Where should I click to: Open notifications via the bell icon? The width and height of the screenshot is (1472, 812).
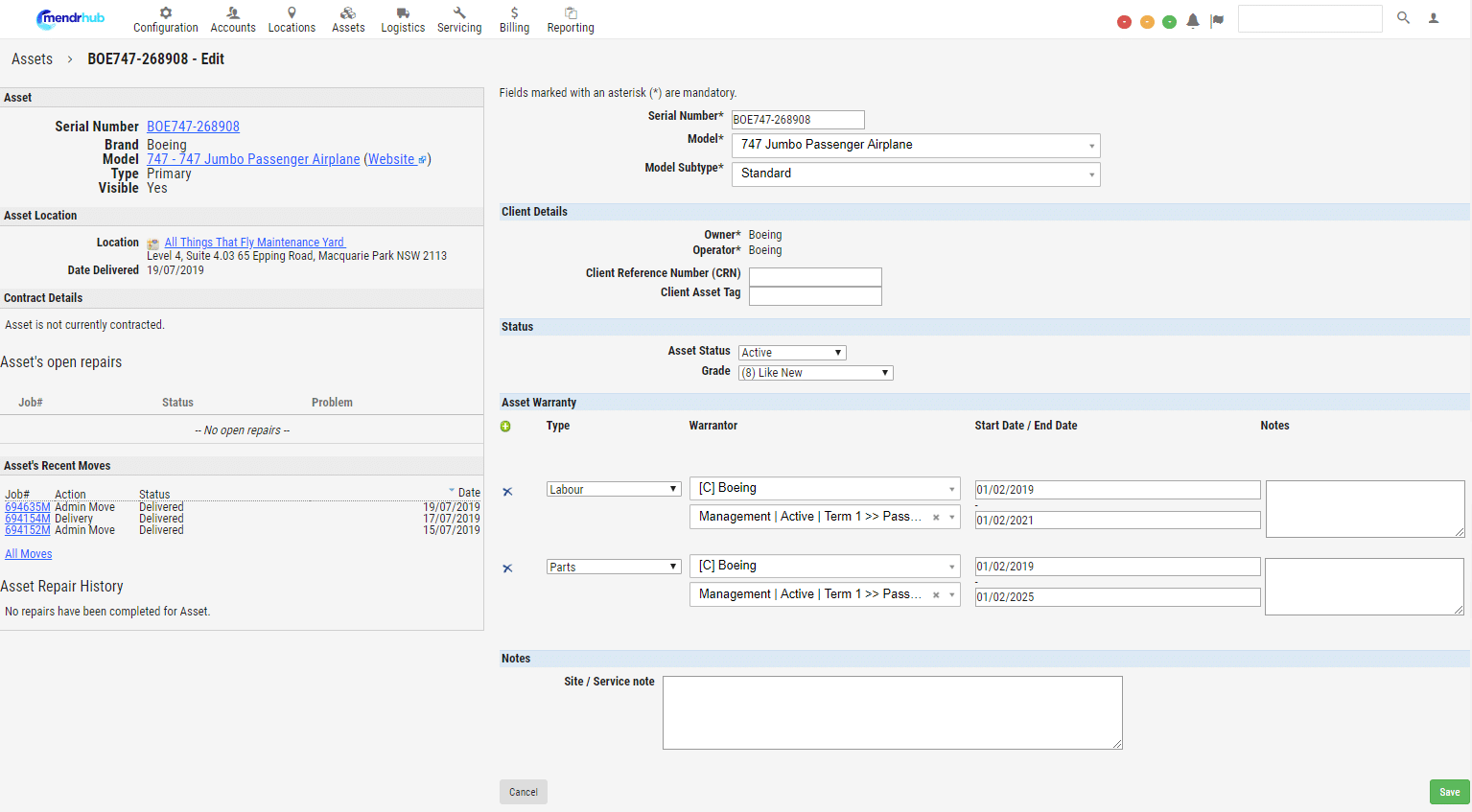point(1192,19)
